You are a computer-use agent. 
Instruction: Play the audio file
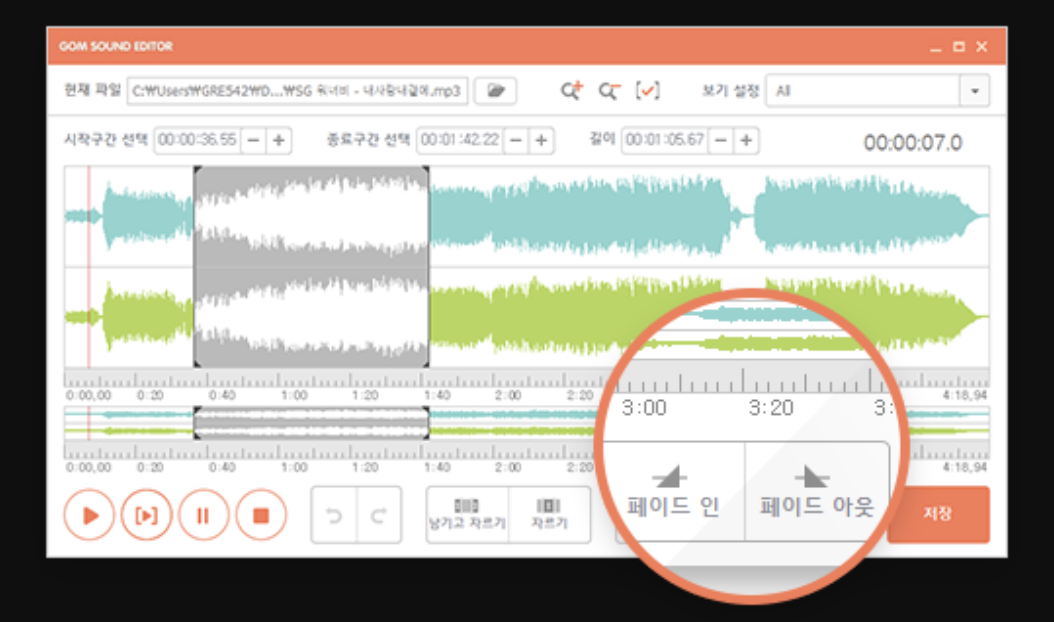tap(88, 515)
